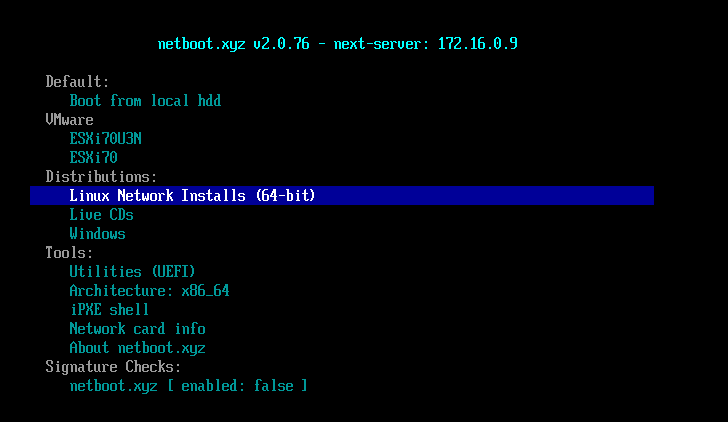Click the VMware section header

tap(69, 120)
